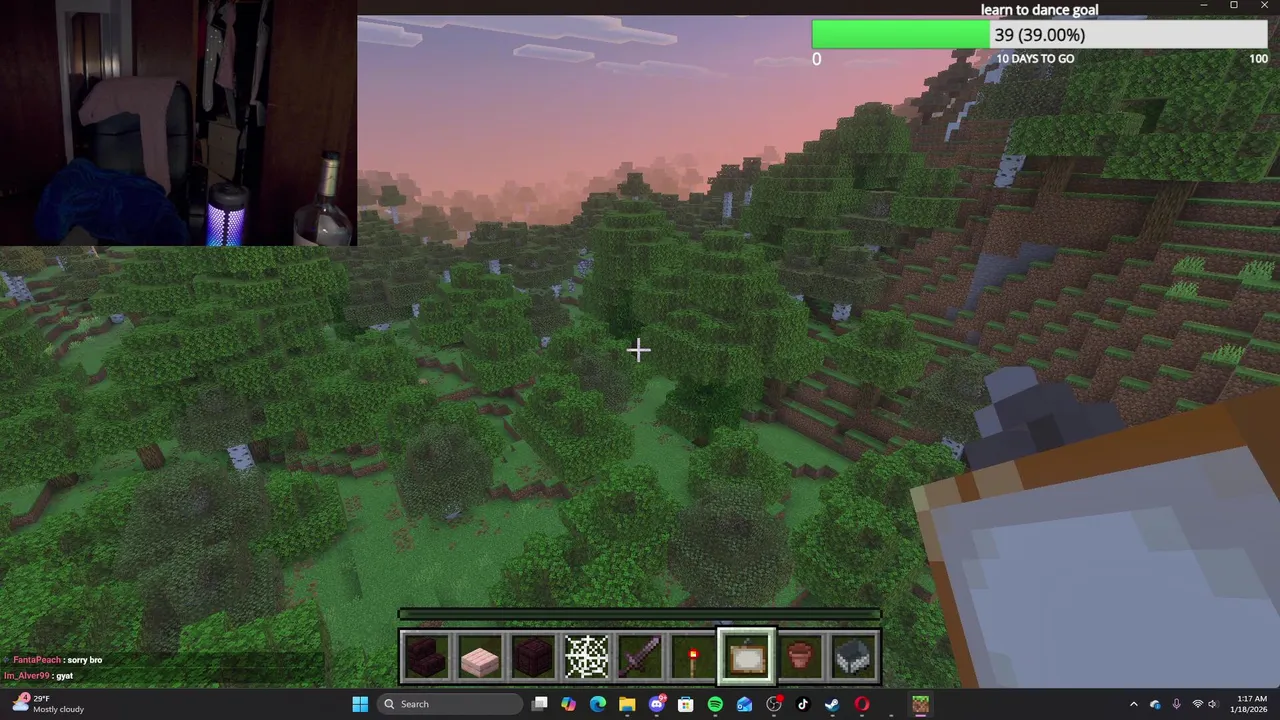Select the anvil hotbar slot

[x=852, y=657]
